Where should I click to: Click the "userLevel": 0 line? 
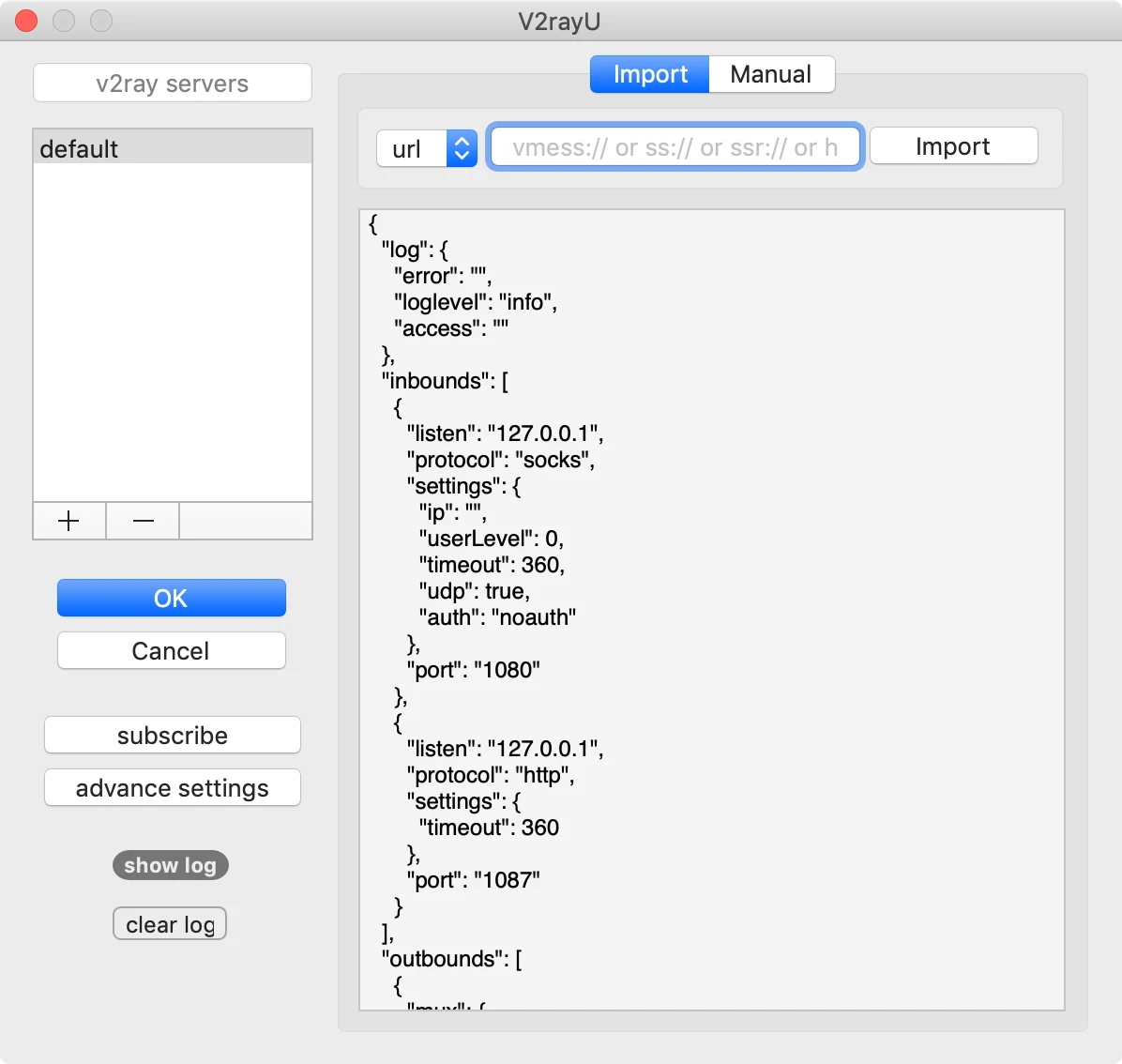point(492,538)
